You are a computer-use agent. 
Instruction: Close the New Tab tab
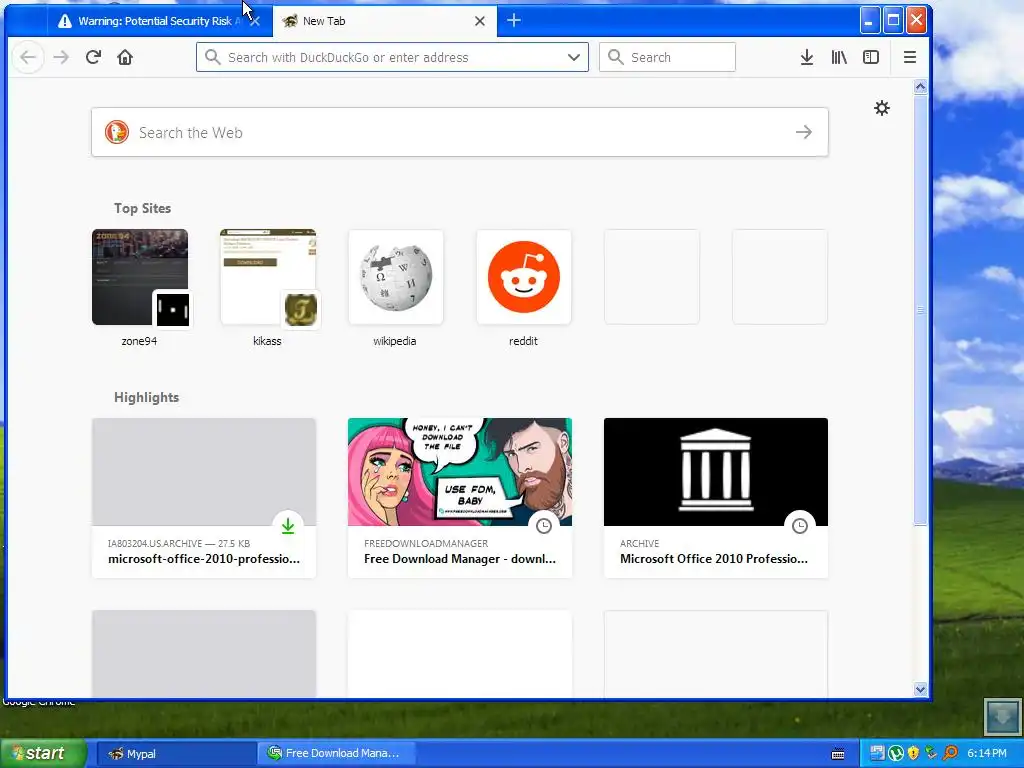tap(480, 21)
